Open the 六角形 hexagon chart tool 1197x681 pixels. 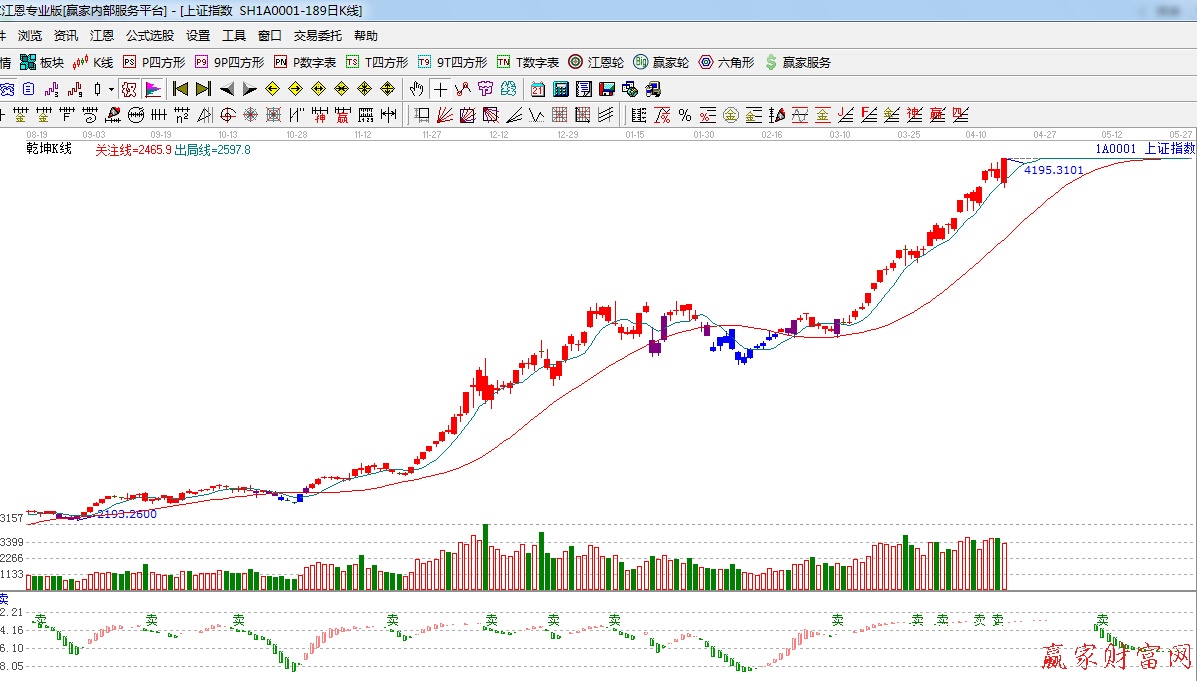(x=726, y=62)
